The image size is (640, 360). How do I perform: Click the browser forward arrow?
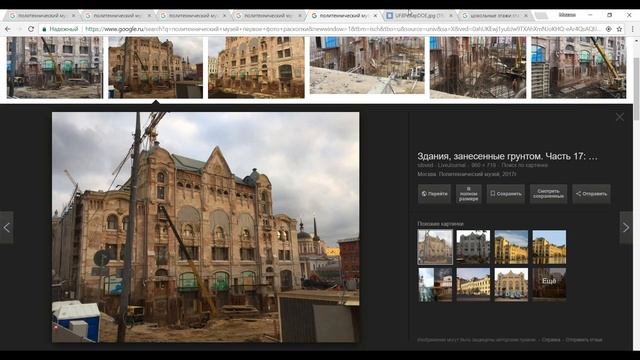point(19,29)
